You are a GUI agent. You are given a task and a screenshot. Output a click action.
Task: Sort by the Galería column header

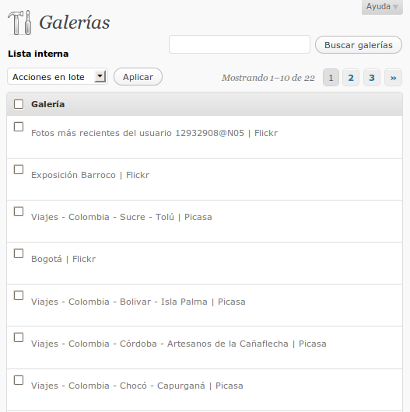48,104
